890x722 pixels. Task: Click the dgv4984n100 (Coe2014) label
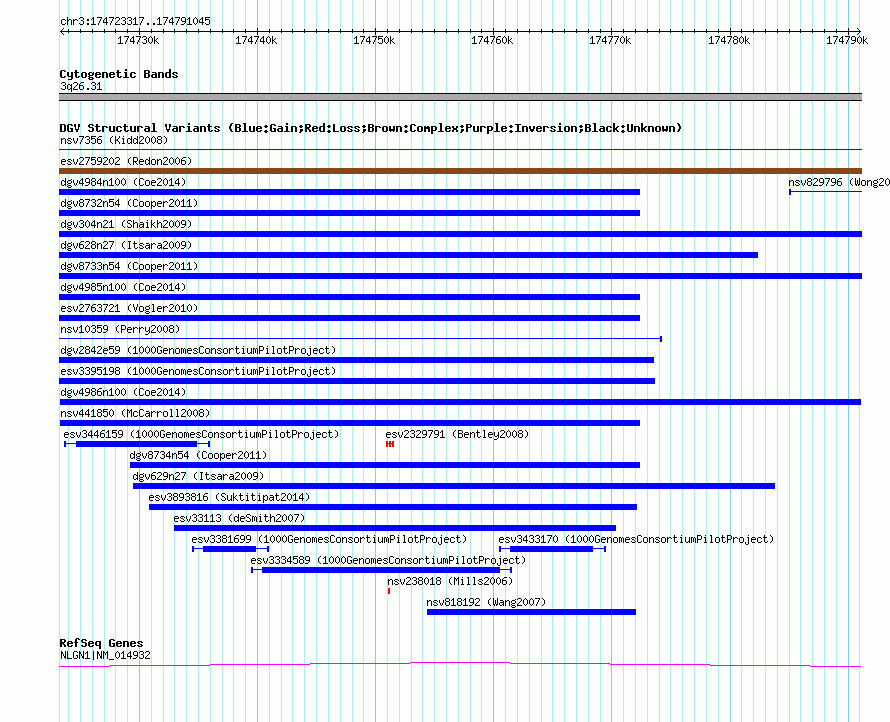click(x=123, y=182)
